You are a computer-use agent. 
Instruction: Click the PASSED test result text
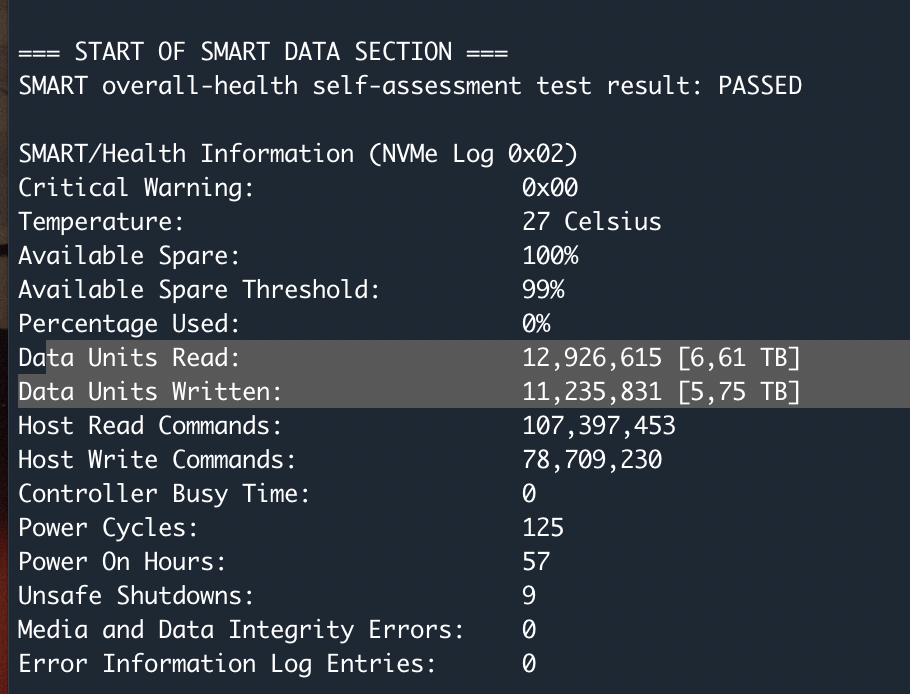[760, 86]
